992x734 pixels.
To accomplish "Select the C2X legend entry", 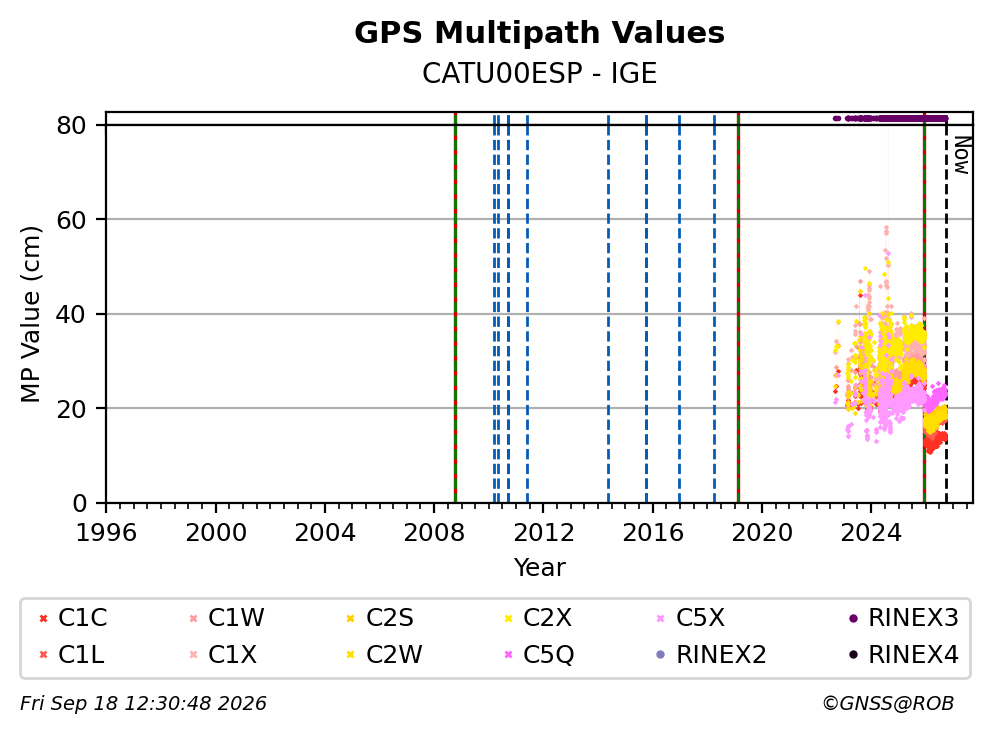I will pyautogui.click(x=540, y=618).
